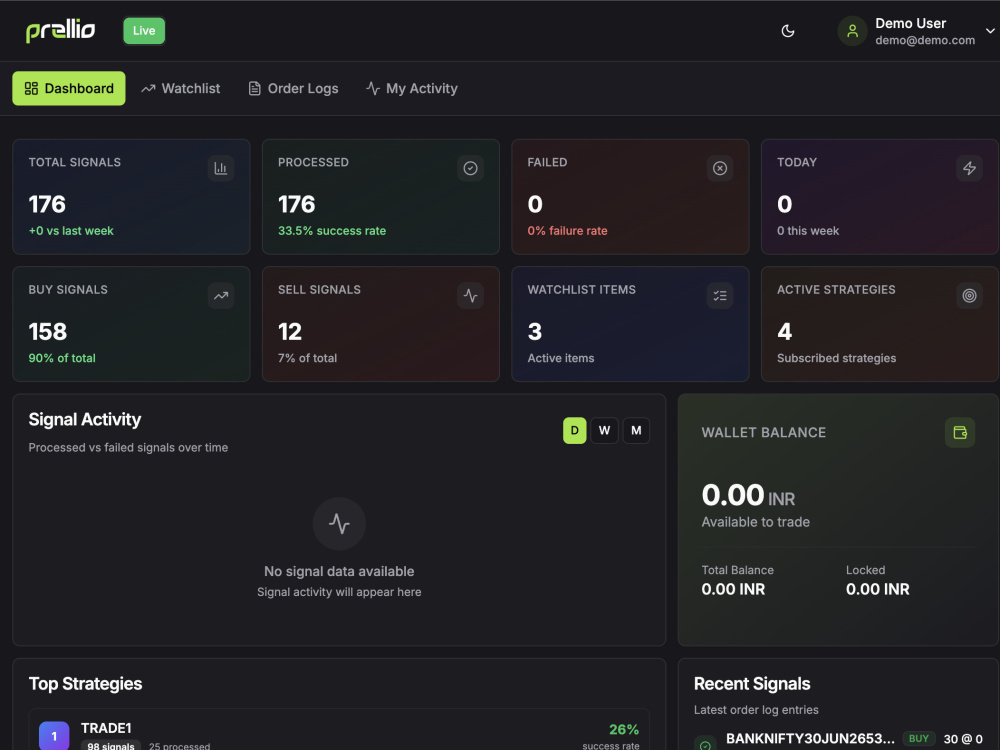The width and height of the screenshot is (1000, 750).
Task: Toggle dark mode moon icon
Action: [788, 31]
